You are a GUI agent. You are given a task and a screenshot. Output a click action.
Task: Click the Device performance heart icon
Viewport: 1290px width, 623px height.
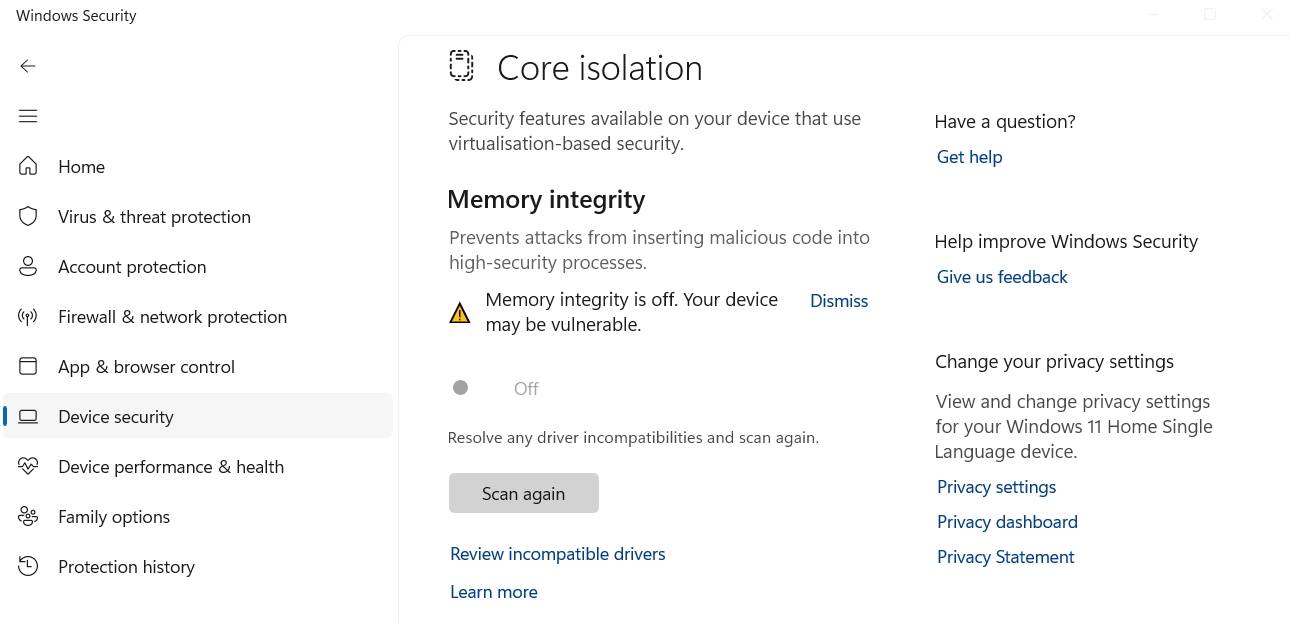pyautogui.click(x=28, y=466)
